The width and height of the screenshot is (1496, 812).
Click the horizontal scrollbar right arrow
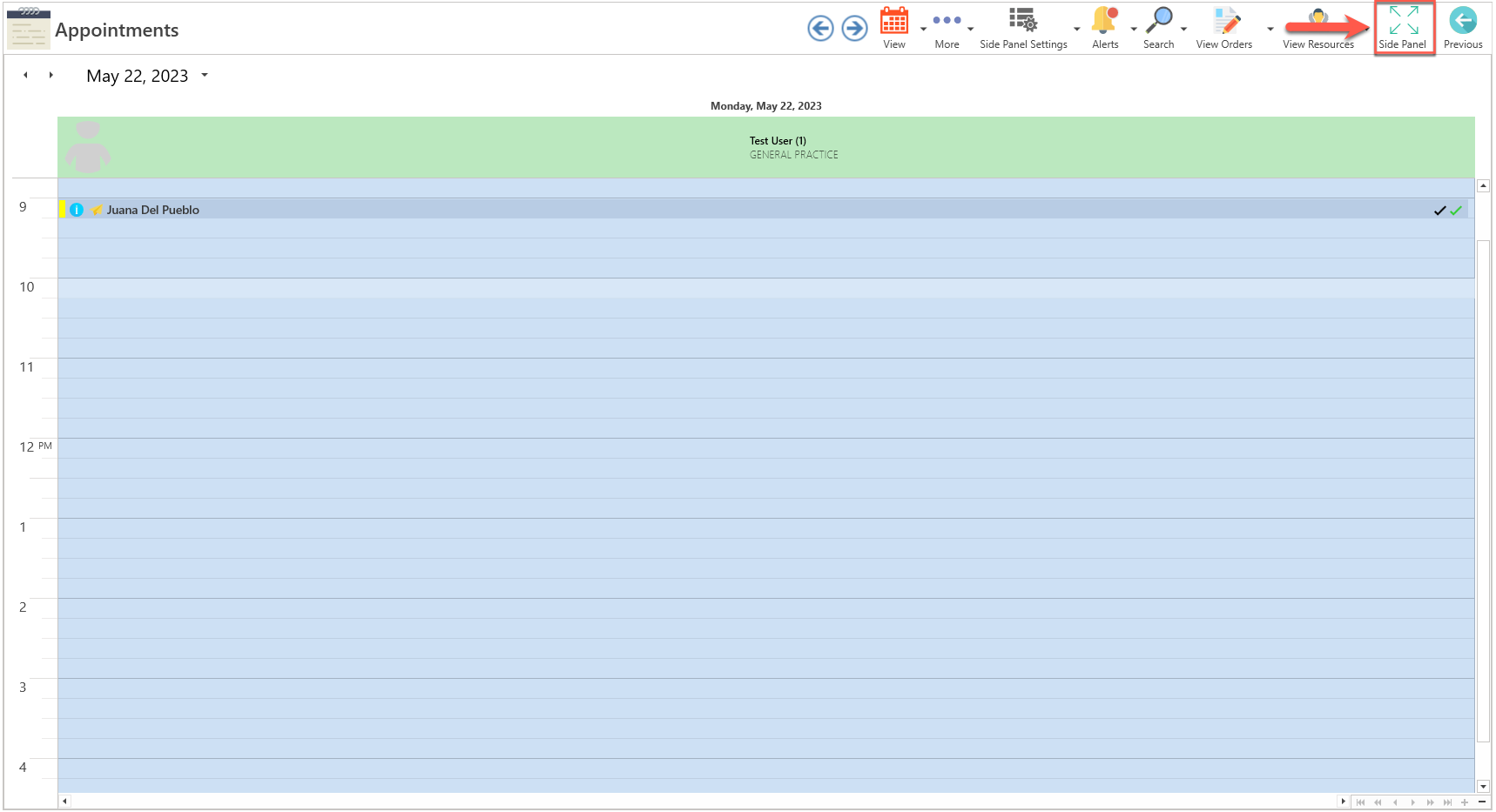tap(1343, 801)
